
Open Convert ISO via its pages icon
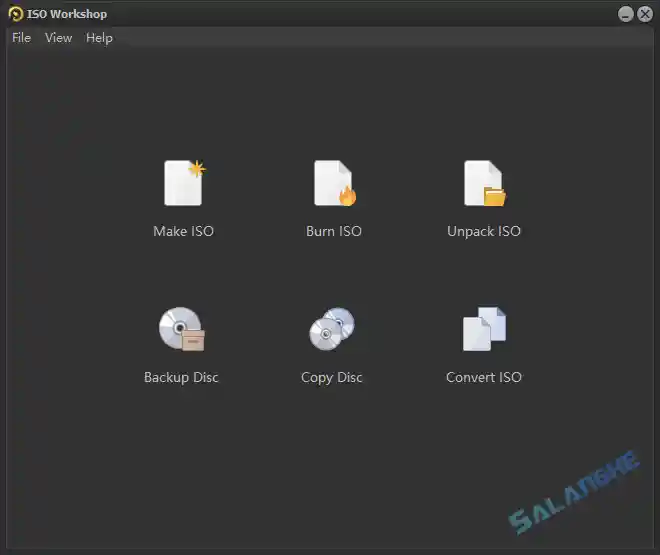pyautogui.click(x=484, y=329)
